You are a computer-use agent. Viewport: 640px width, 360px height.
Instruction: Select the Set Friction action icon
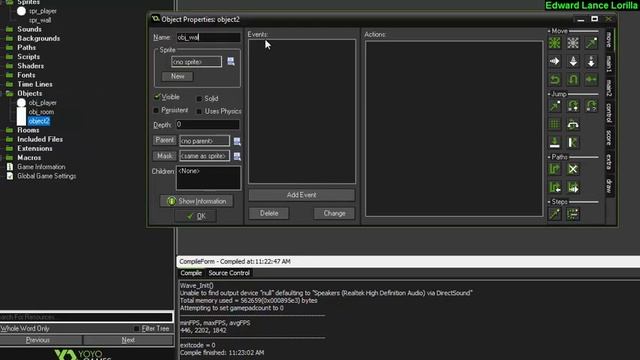pos(591,79)
